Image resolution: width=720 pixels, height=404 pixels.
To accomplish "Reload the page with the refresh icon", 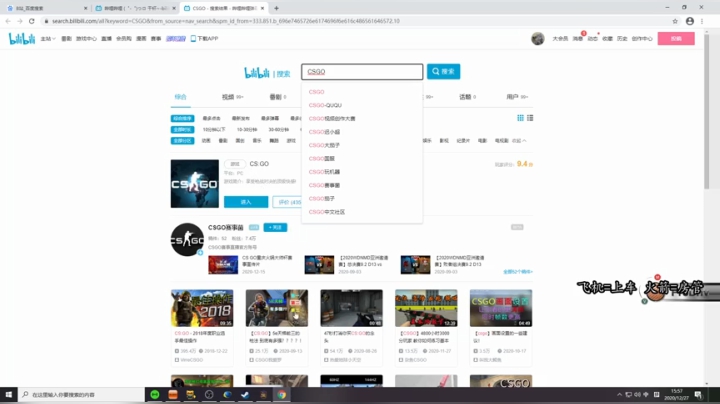I will [32, 21].
